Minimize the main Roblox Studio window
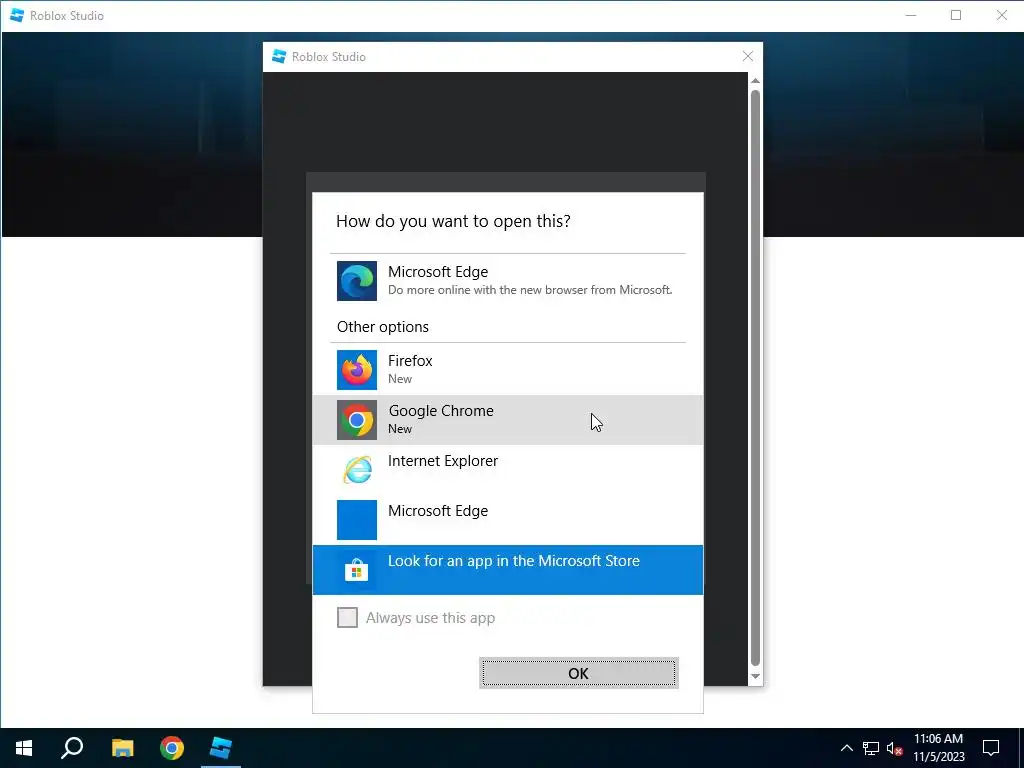This screenshot has width=1024, height=768. 911,15
